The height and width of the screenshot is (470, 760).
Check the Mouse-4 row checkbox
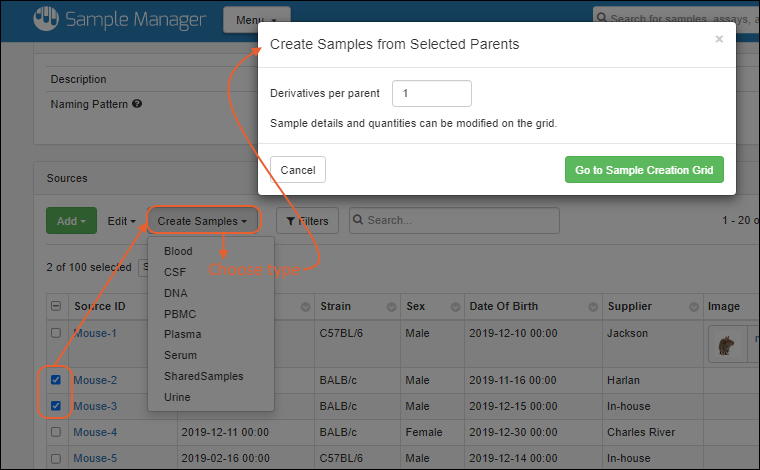coord(56,432)
